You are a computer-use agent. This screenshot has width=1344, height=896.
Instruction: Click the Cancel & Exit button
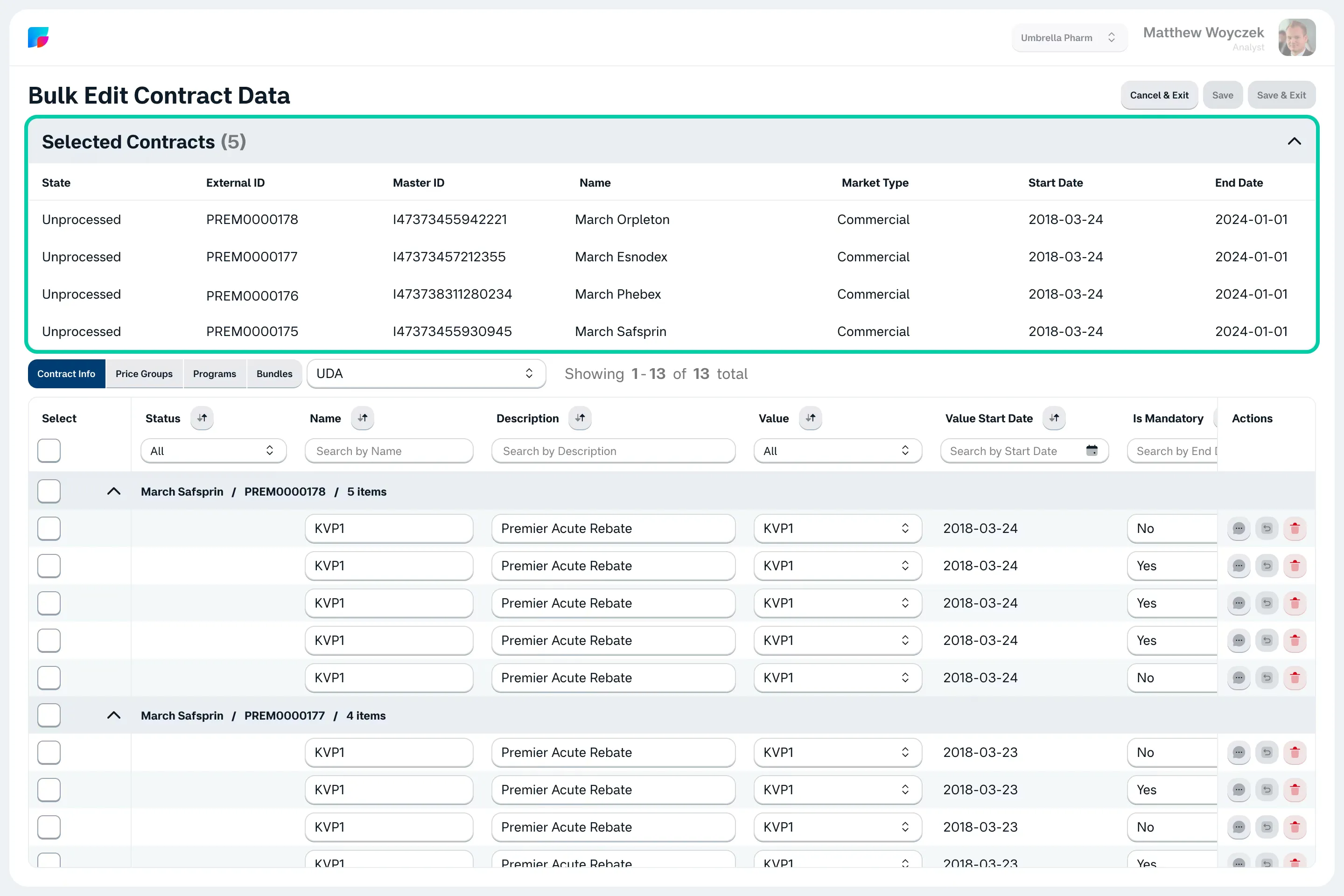1159,95
